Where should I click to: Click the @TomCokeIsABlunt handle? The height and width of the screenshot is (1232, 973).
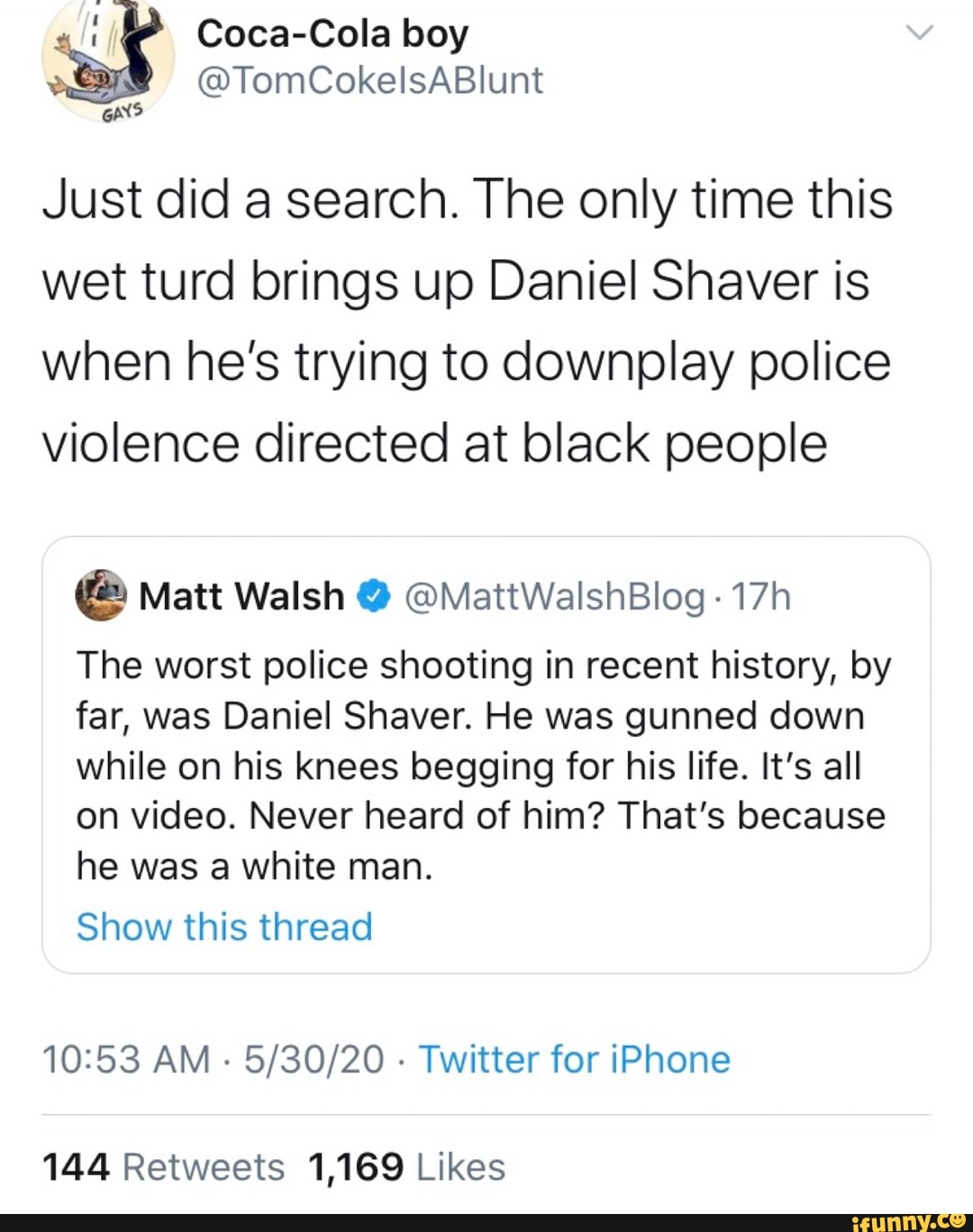coord(371,81)
